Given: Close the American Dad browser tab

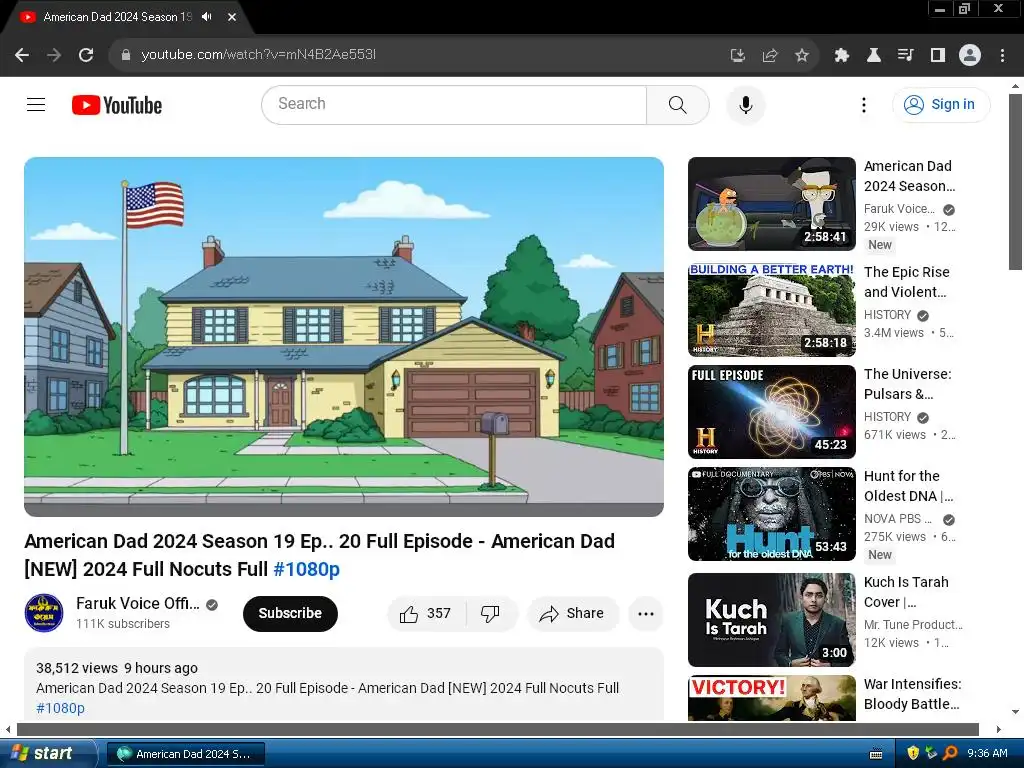Looking at the screenshot, I should coord(232,17).
